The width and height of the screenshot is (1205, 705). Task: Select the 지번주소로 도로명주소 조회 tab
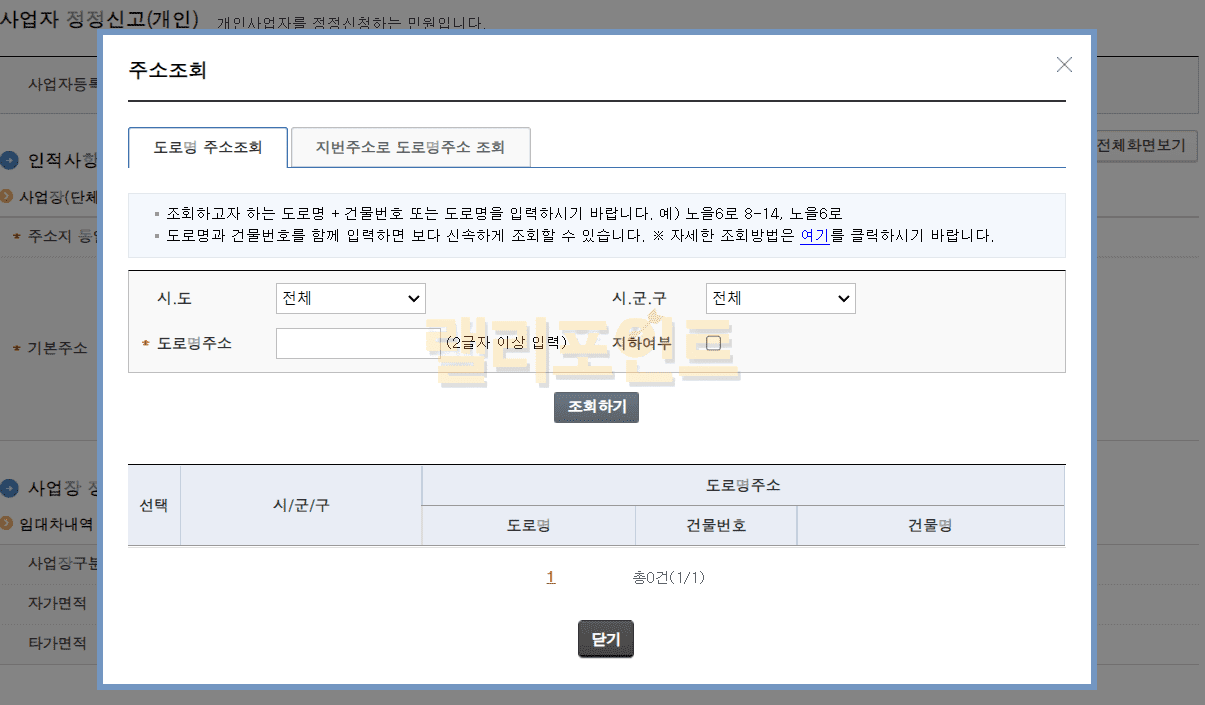pos(410,147)
